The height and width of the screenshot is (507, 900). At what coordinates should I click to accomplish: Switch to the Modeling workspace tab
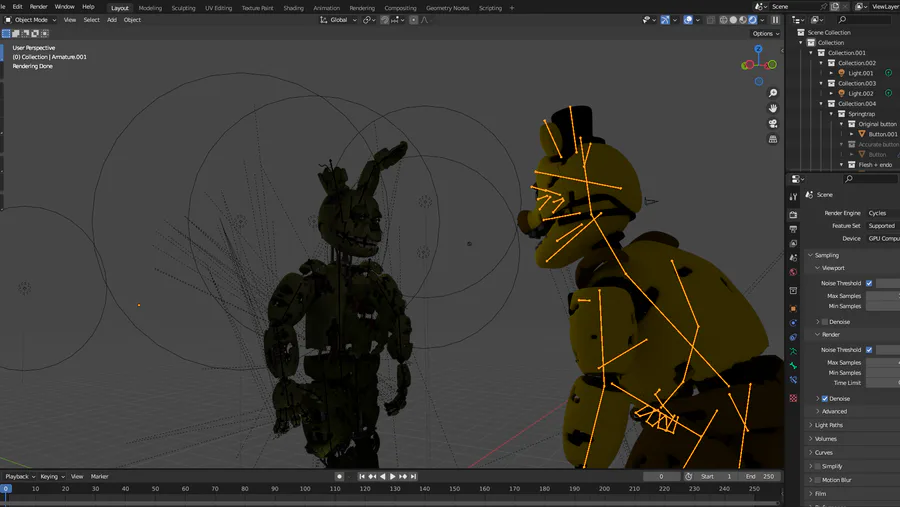(150, 8)
